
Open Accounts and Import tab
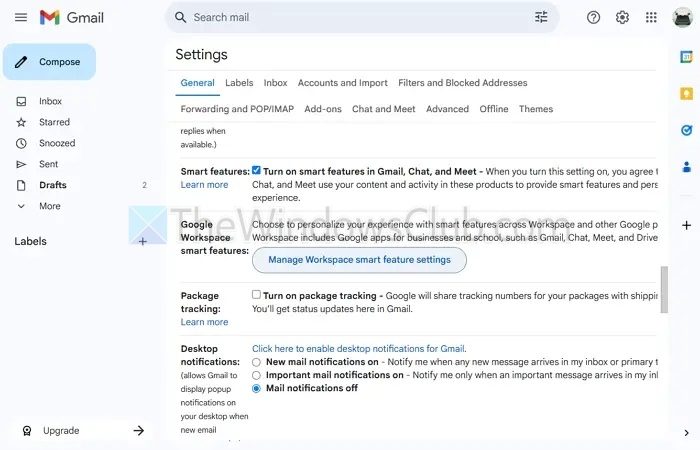pos(343,83)
